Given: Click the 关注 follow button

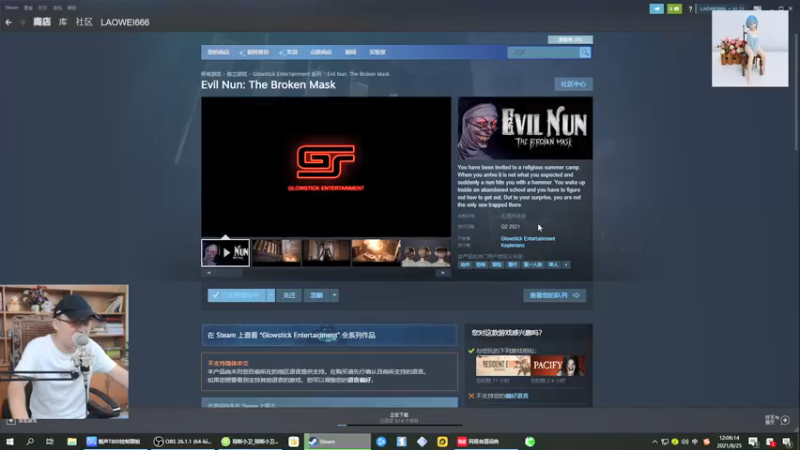Looking at the screenshot, I should [289, 295].
